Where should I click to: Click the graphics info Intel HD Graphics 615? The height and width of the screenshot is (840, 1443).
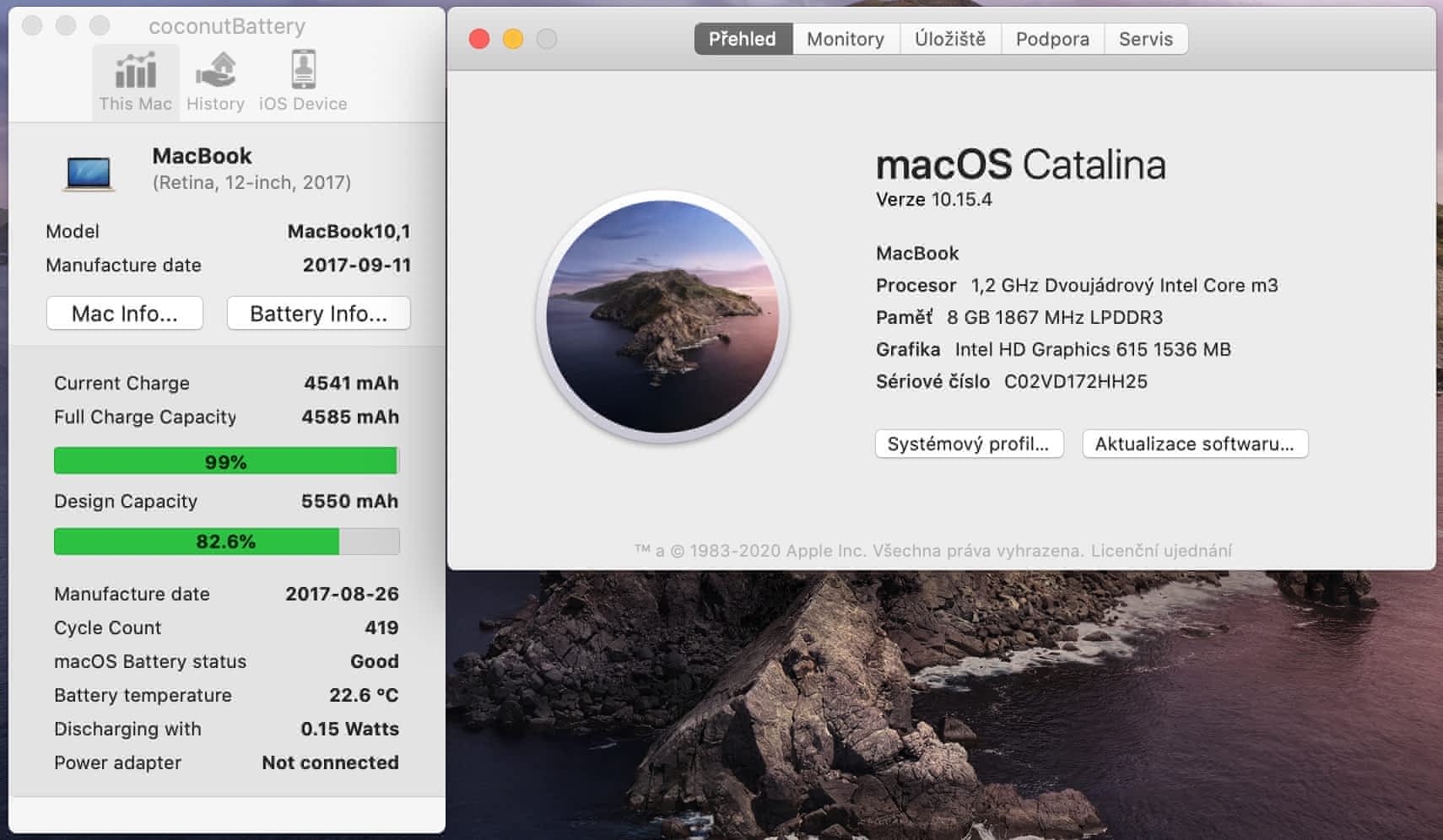[x=1093, y=350]
